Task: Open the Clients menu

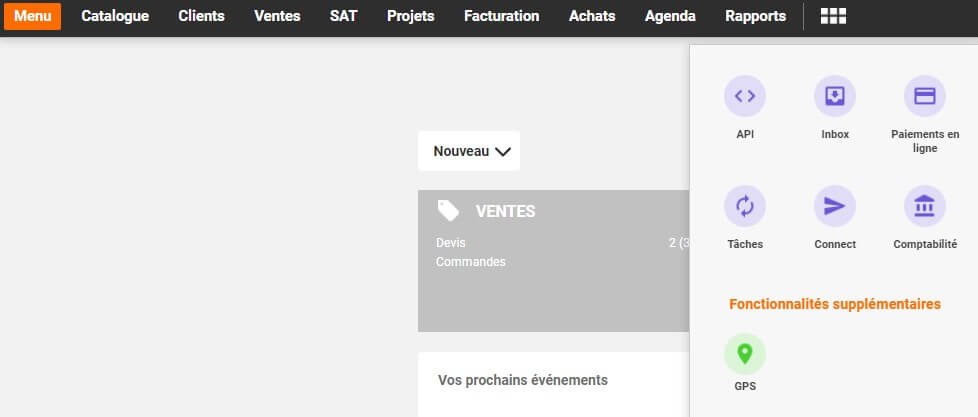Action: (201, 16)
